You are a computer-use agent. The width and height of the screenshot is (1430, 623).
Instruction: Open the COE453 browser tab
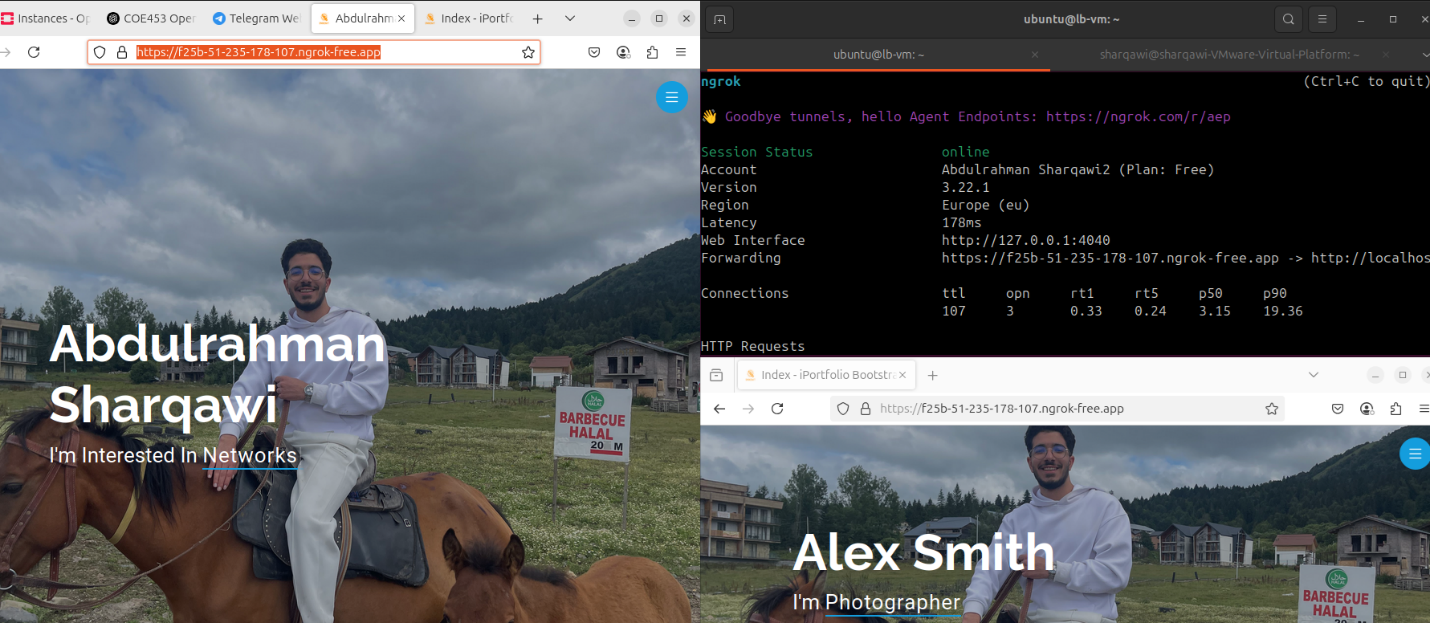click(x=150, y=19)
